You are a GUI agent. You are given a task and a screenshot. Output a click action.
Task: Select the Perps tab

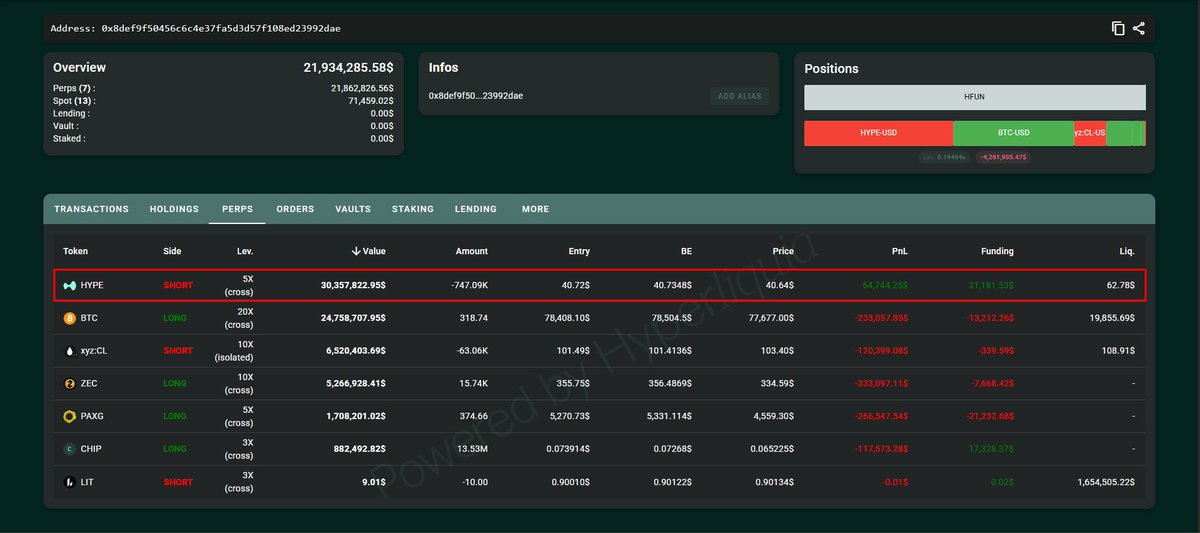click(x=237, y=209)
